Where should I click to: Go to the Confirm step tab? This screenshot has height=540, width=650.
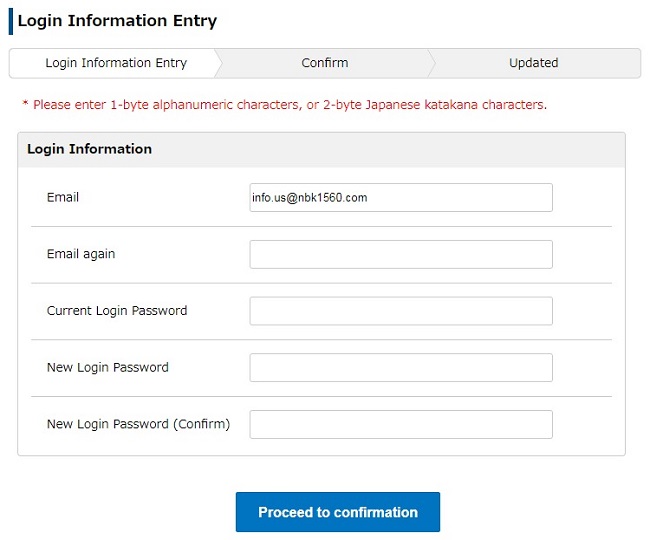pyautogui.click(x=325, y=63)
